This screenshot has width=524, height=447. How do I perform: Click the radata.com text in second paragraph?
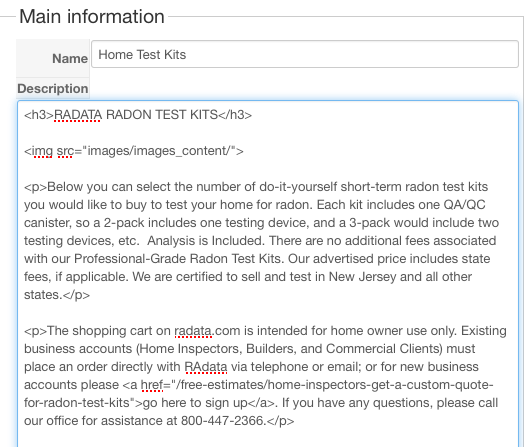pyautogui.click(x=207, y=331)
